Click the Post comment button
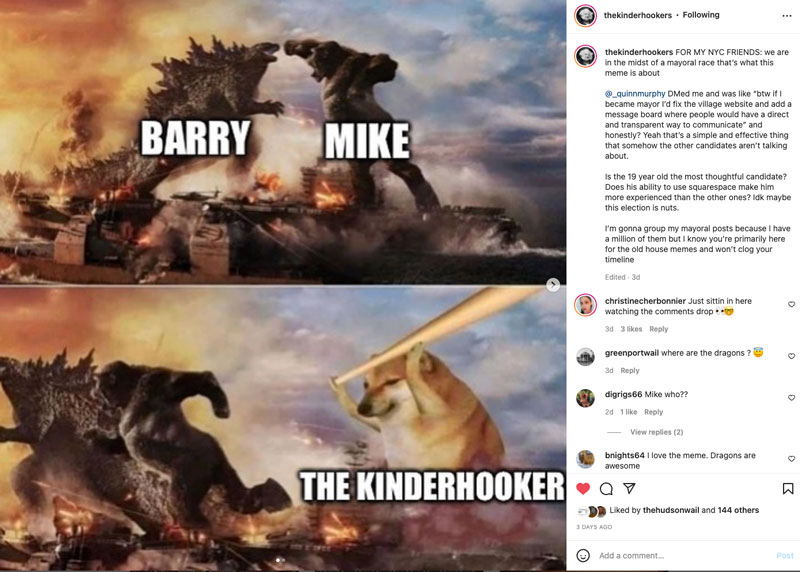800x572 pixels. tap(785, 556)
